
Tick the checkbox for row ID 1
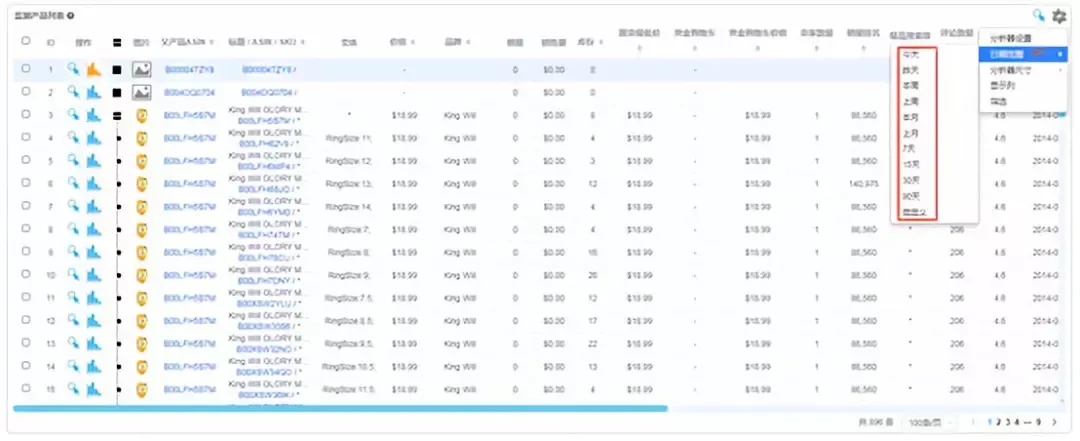25,68
